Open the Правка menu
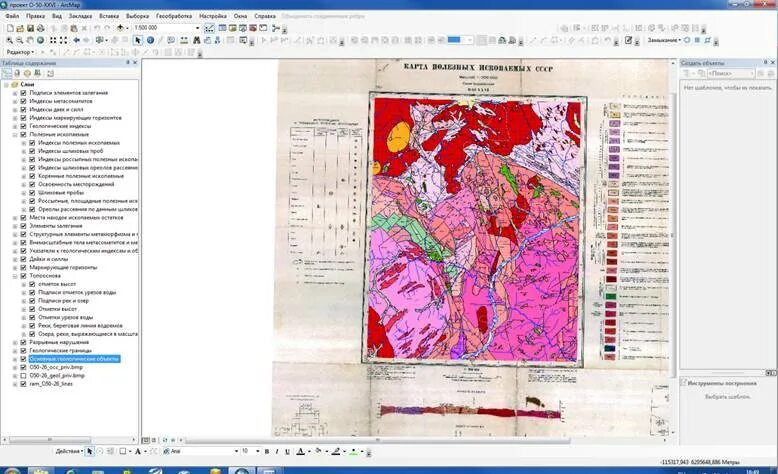This screenshot has height=474, width=778. click(35, 16)
